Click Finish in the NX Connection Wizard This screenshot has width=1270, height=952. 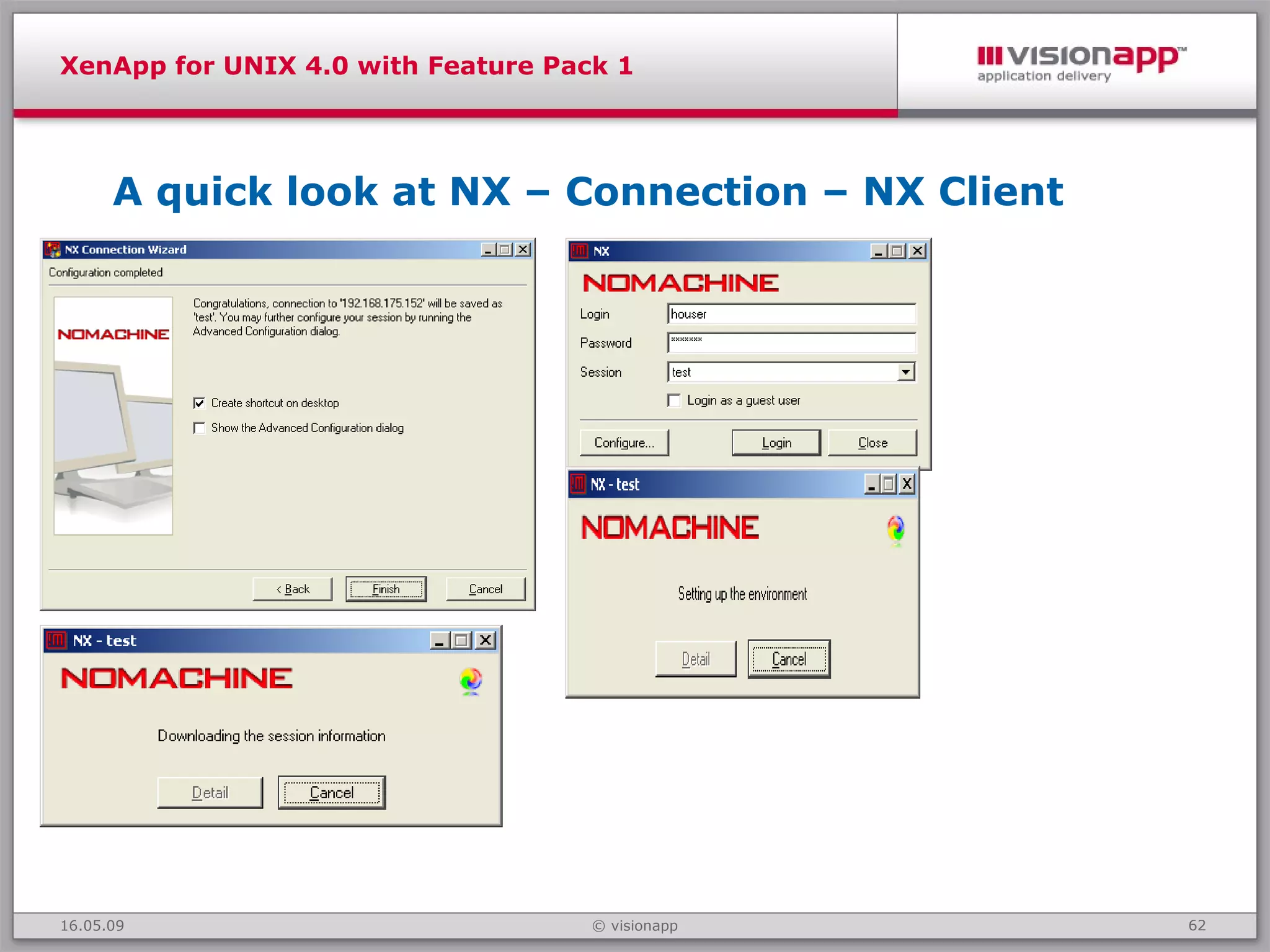(x=386, y=589)
